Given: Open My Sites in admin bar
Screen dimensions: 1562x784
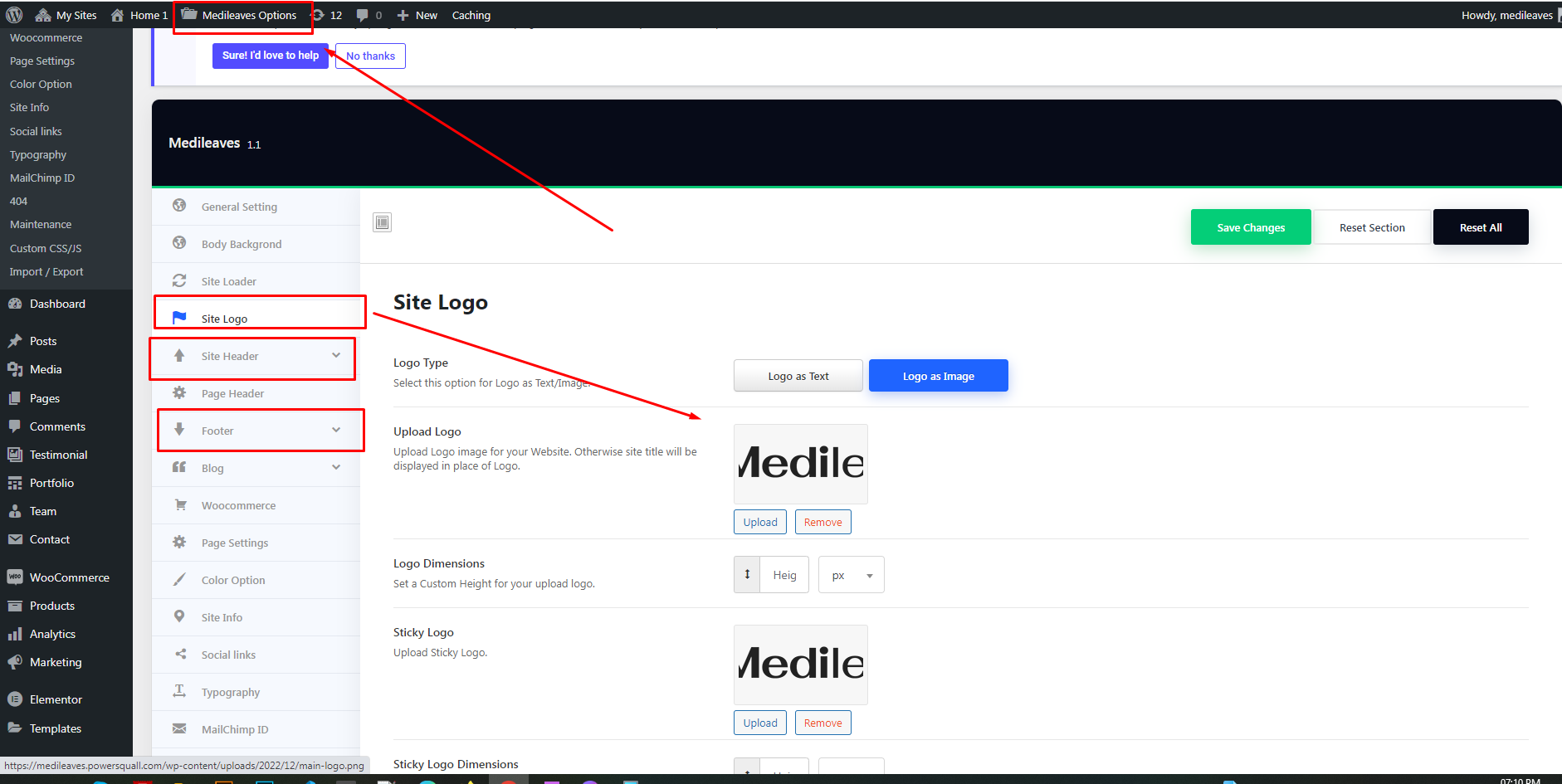Looking at the screenshot, I should 66,15.
